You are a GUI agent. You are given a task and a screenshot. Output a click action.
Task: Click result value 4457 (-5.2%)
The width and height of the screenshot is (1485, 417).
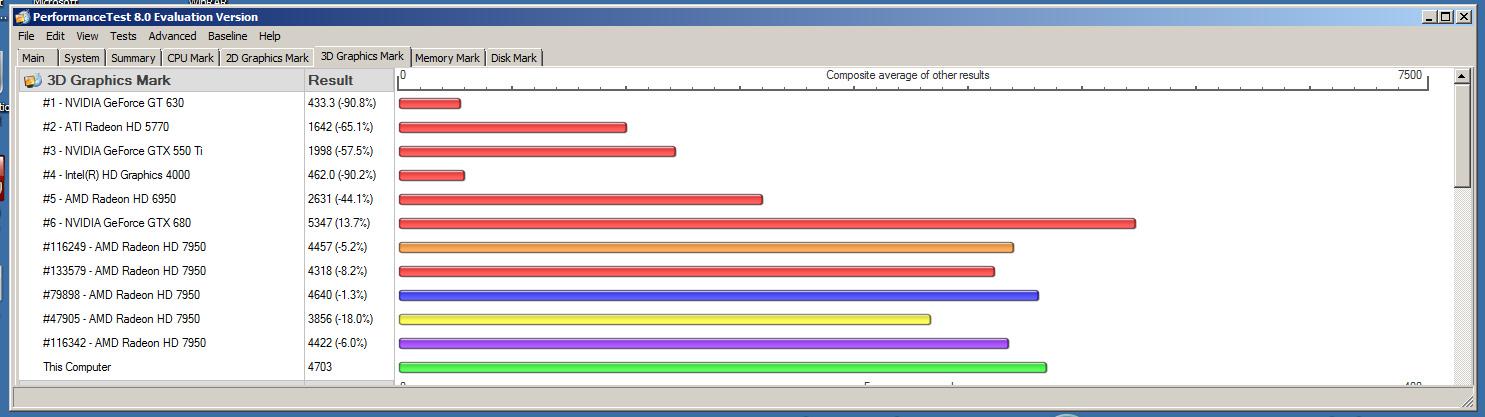click(337, 247)
